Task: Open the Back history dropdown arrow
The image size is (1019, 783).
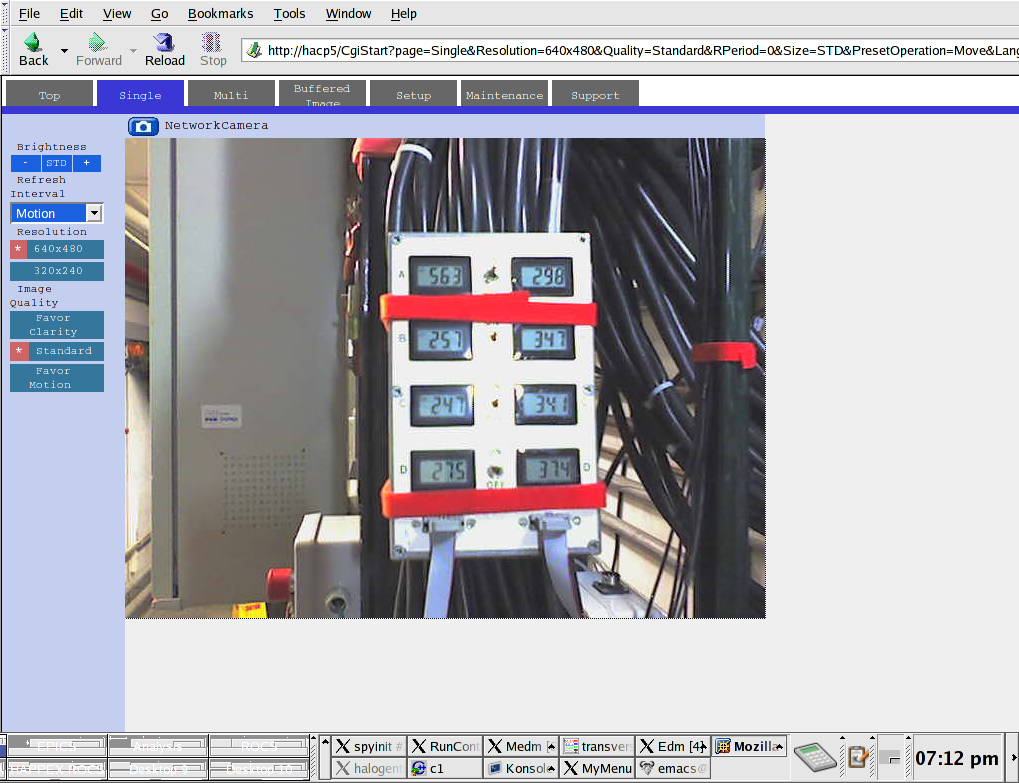Action: pyautogui.click(x=64, y=51)
